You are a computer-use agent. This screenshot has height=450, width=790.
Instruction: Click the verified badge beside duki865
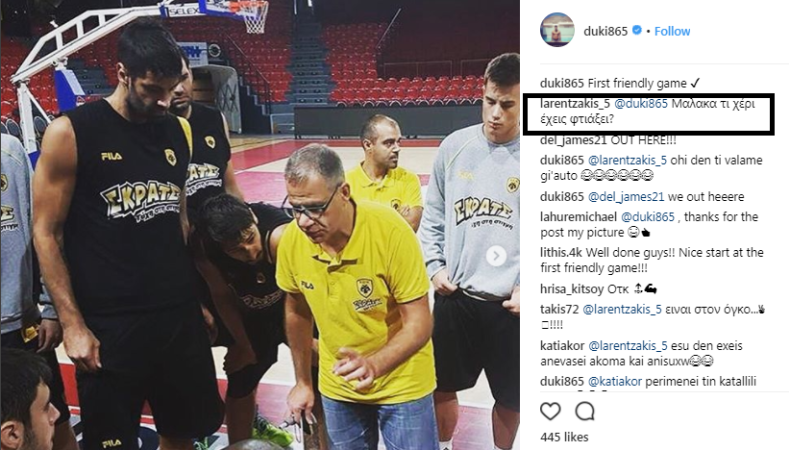[x=637, y=30]
